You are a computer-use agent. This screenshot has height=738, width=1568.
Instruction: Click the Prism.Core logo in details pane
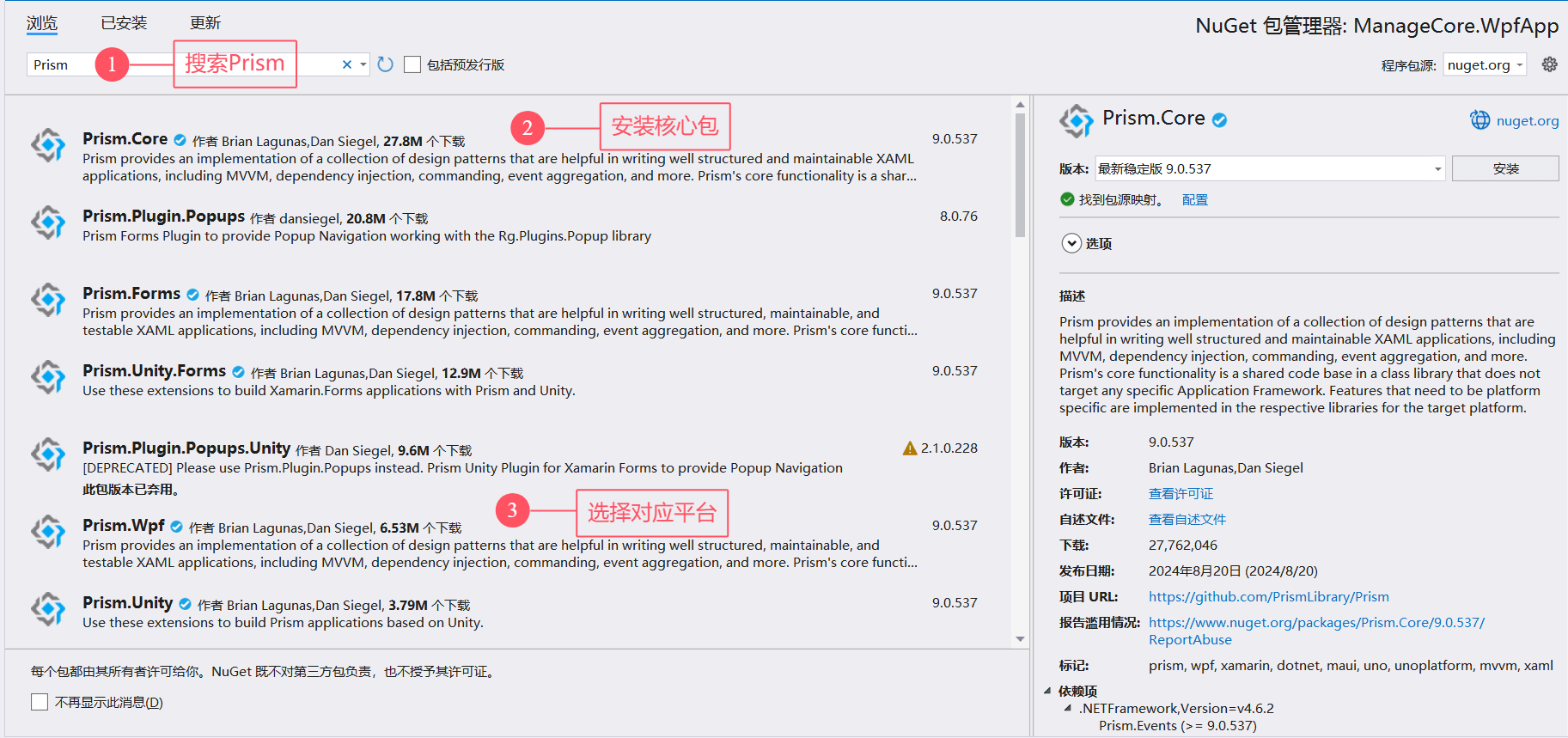coord(1077,121)
